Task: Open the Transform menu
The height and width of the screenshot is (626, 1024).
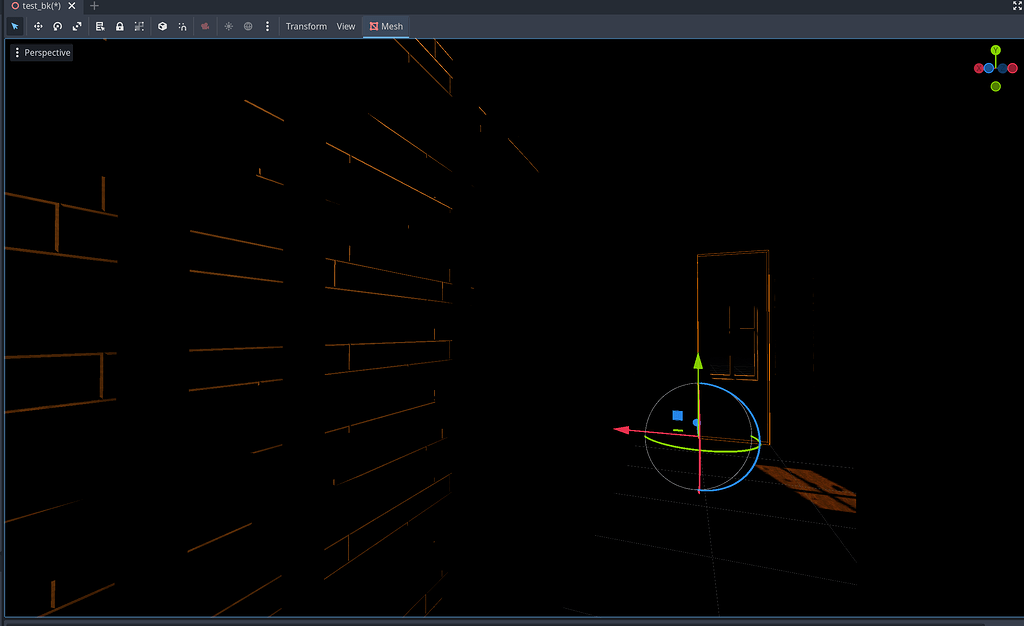Action: pos(306,26)
